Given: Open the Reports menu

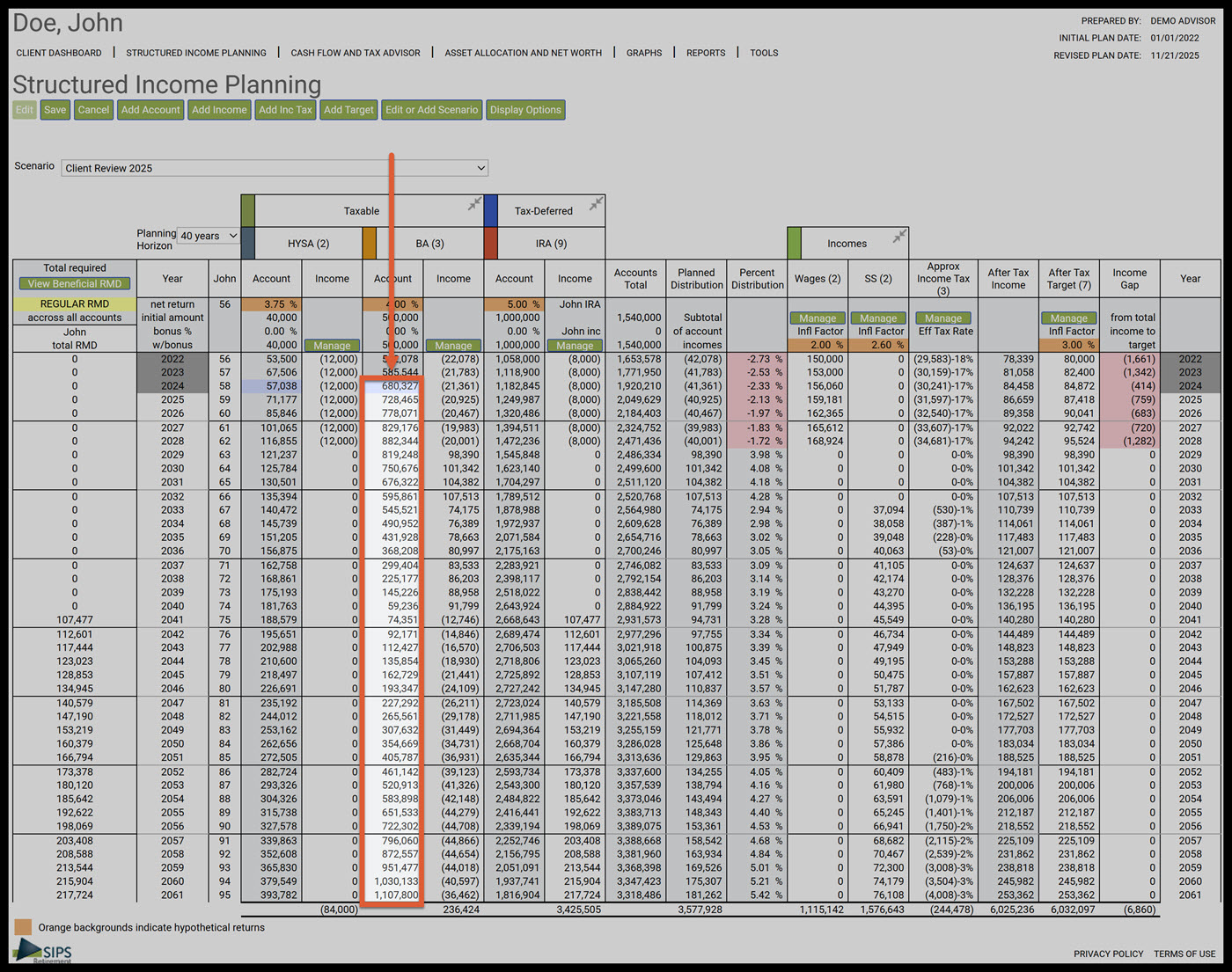Looking at the screenshot, I should (706, 53).
